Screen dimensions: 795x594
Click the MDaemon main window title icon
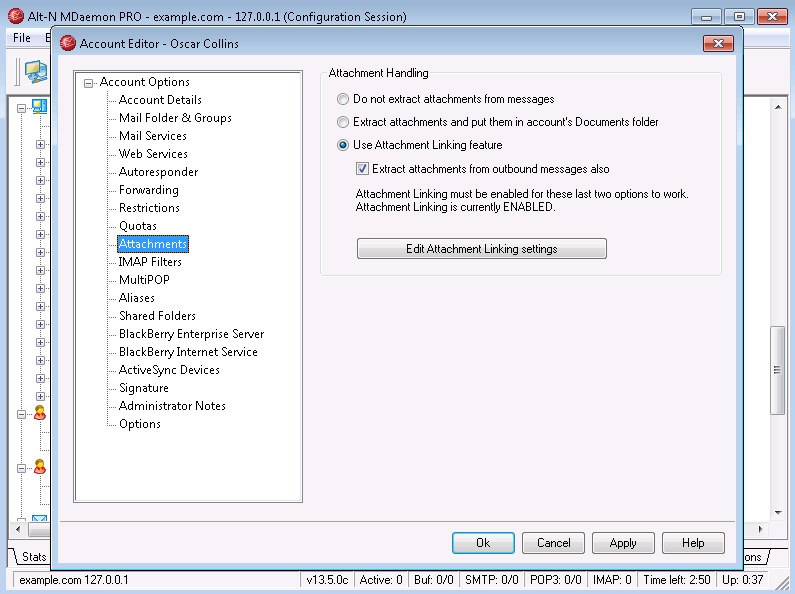click(16, 16)
